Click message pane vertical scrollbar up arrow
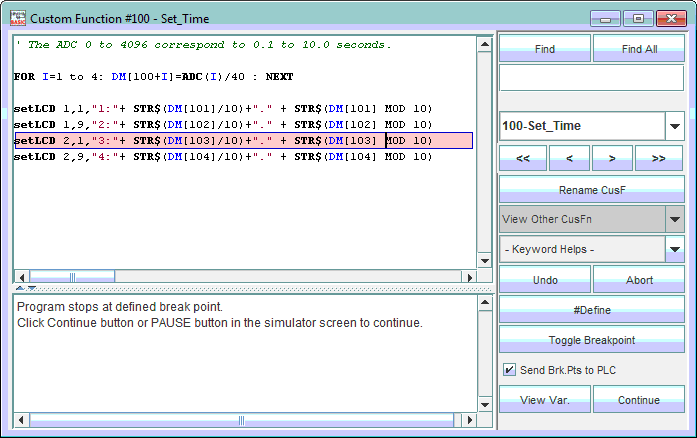The height and width of the screenshot is (438, 697). (485, 303)
